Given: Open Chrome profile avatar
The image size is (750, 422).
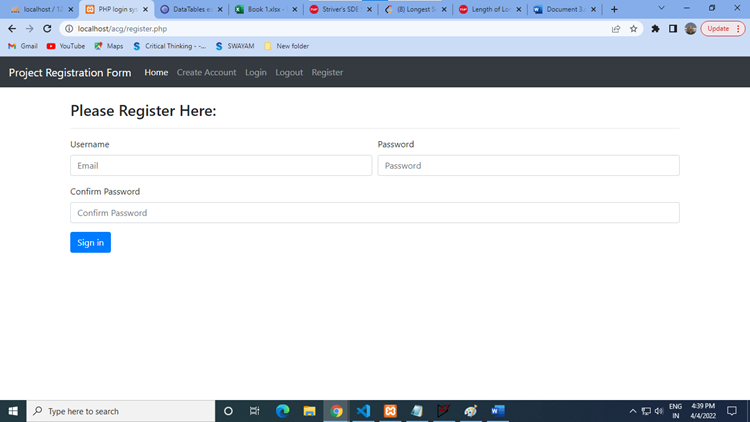Looking at the screenshot, I should [x=690, y=29].
